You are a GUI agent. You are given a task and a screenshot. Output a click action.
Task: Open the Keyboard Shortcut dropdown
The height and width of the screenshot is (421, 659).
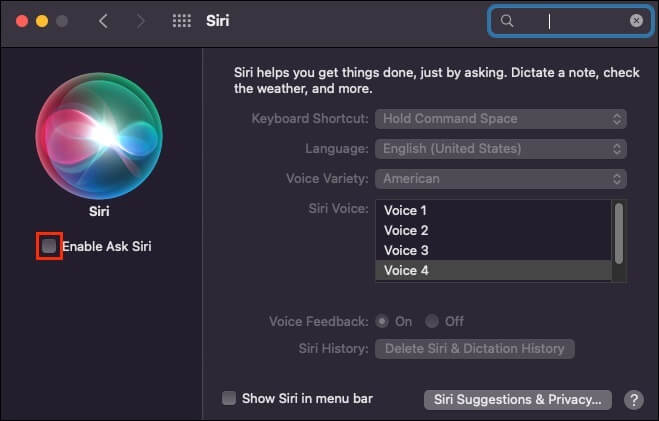point(501,119)
